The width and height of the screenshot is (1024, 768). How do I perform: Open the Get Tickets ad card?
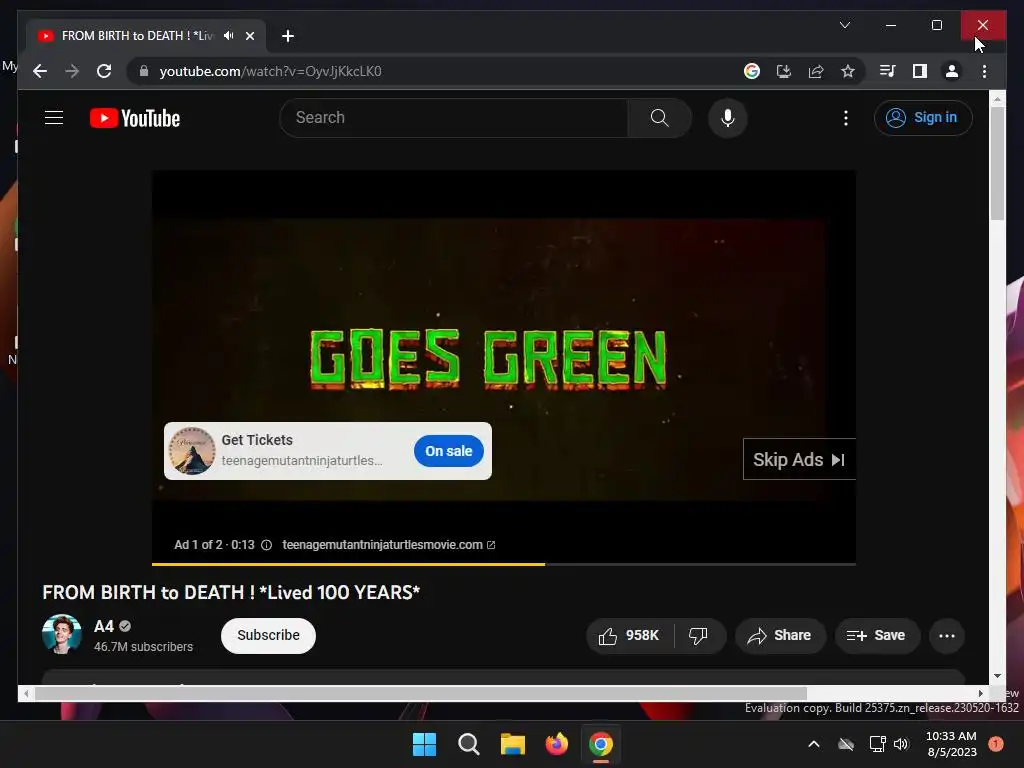tap(327, 451)
